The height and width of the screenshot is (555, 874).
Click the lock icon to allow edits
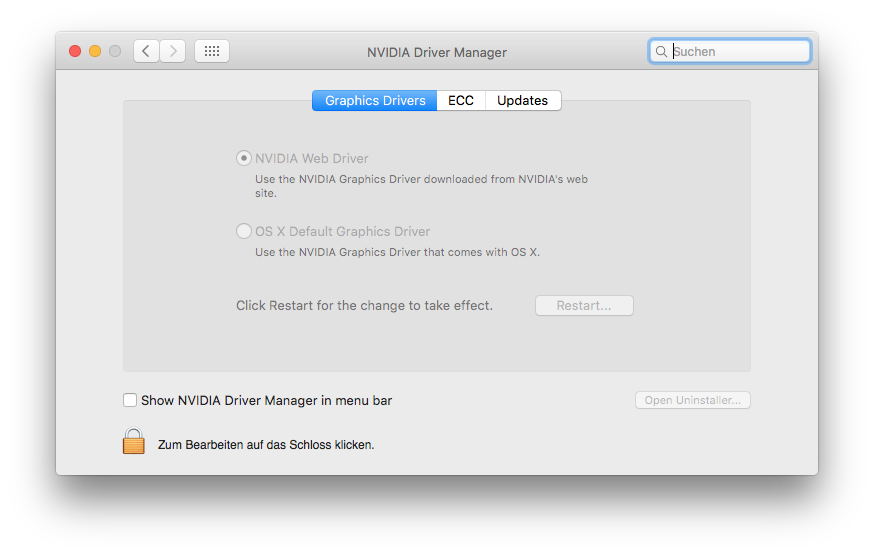(x=134, y=441)
